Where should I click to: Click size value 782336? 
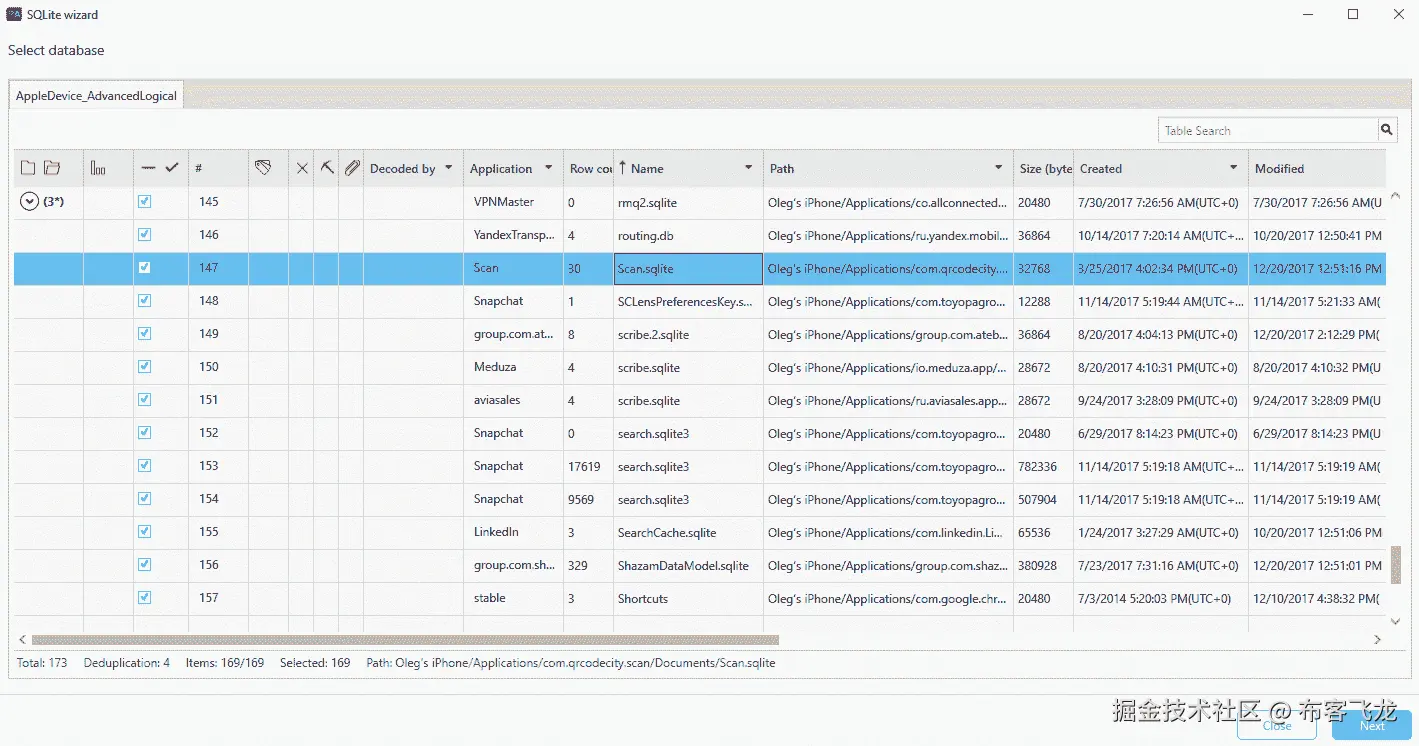[1037, 466]
